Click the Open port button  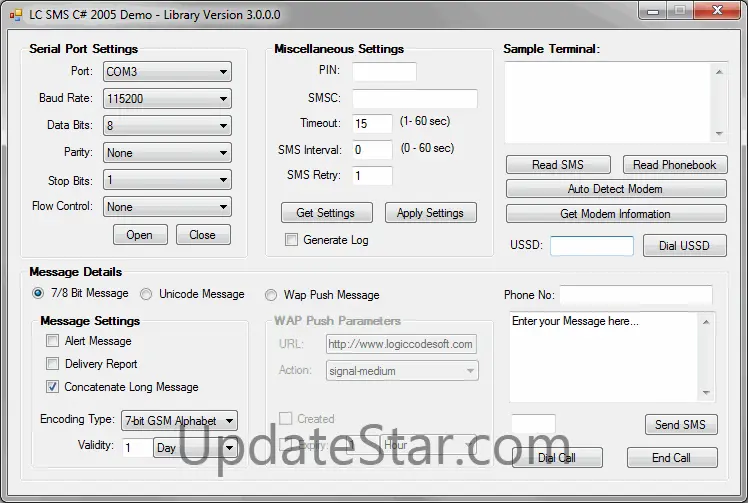140,235
